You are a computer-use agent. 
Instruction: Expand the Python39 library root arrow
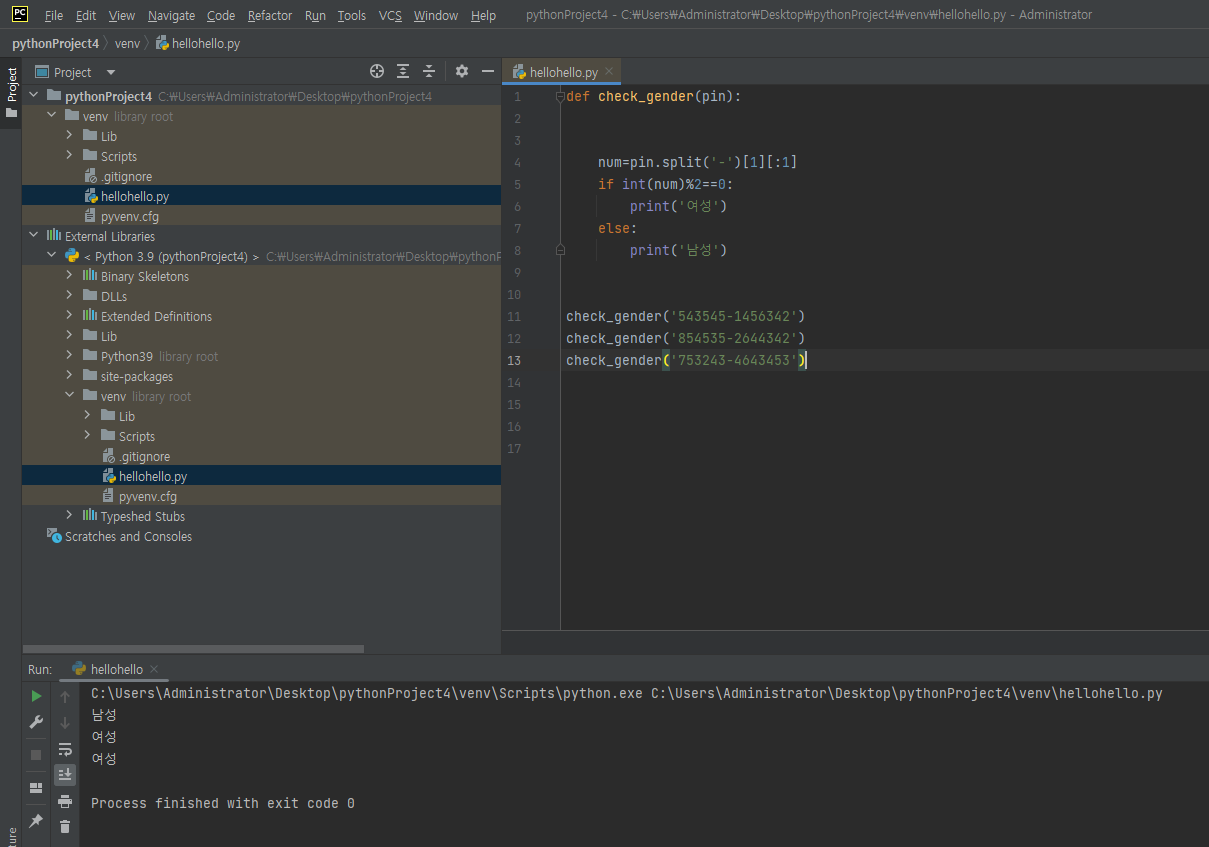click(x=69, y=356)
